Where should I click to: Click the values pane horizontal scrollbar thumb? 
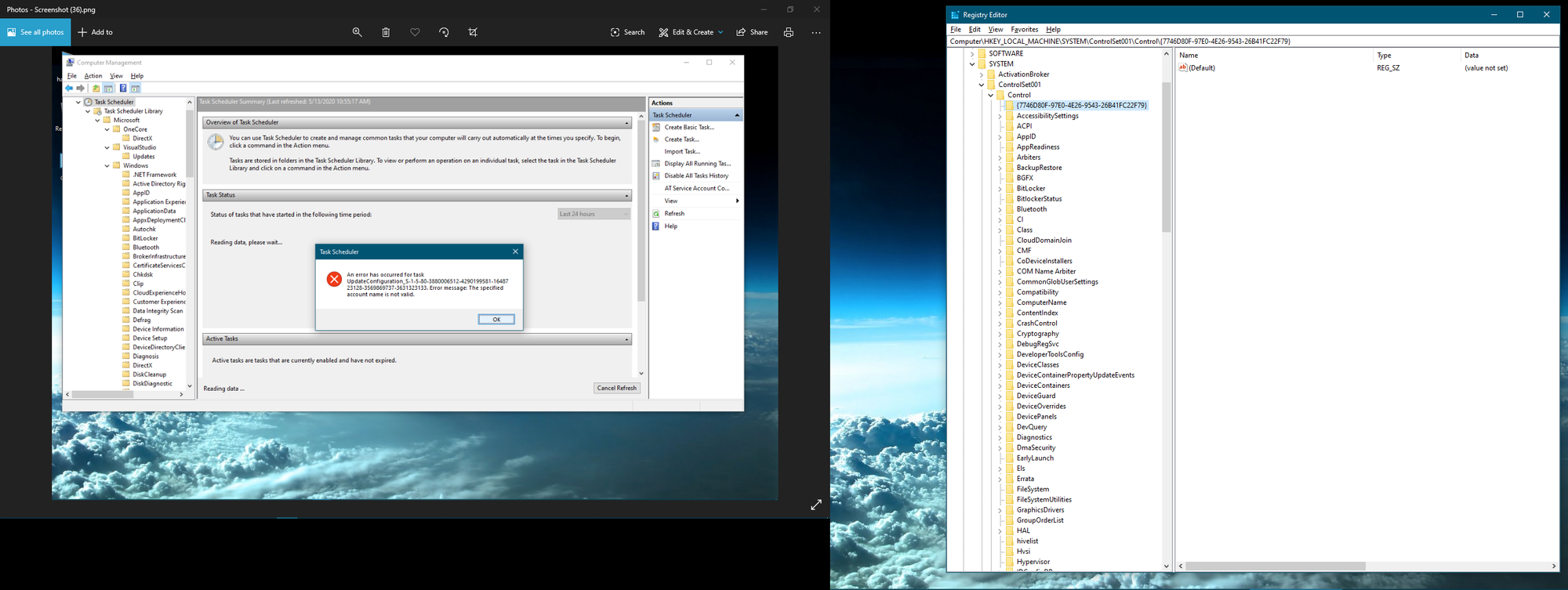pos(1276,566)
